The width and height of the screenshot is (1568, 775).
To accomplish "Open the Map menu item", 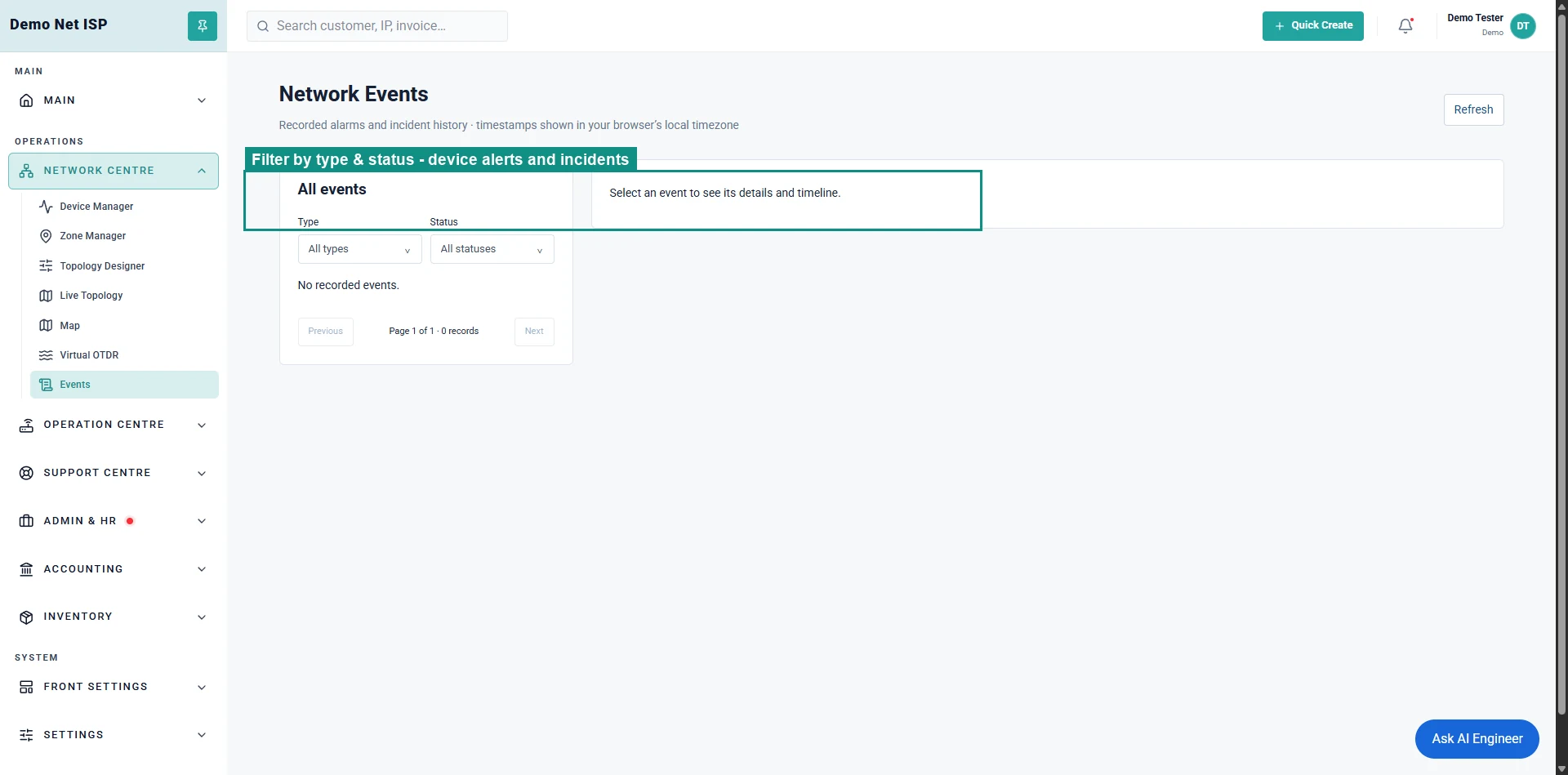I will point(124,326).
